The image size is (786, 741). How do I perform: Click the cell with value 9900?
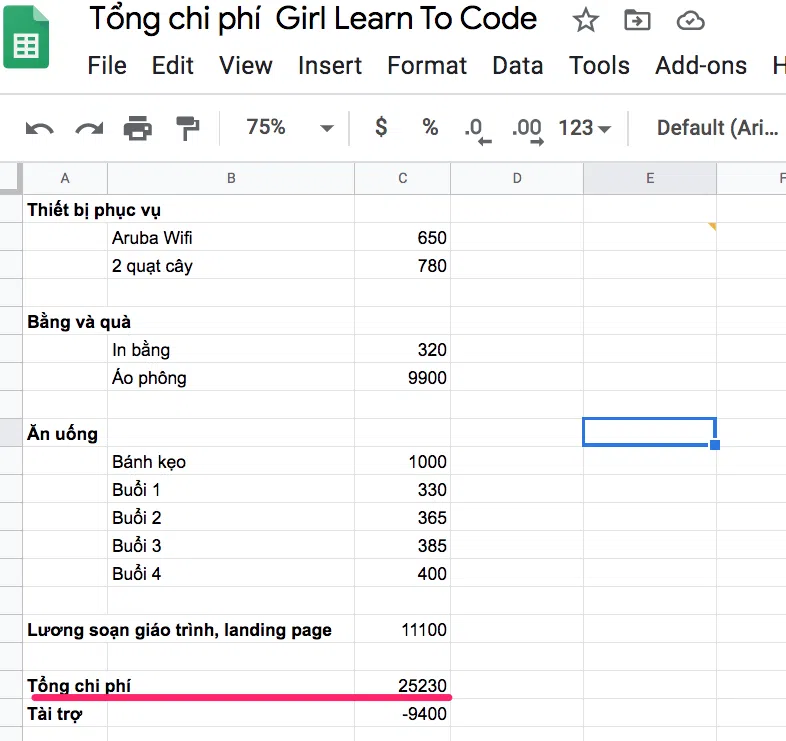(403, 378)
